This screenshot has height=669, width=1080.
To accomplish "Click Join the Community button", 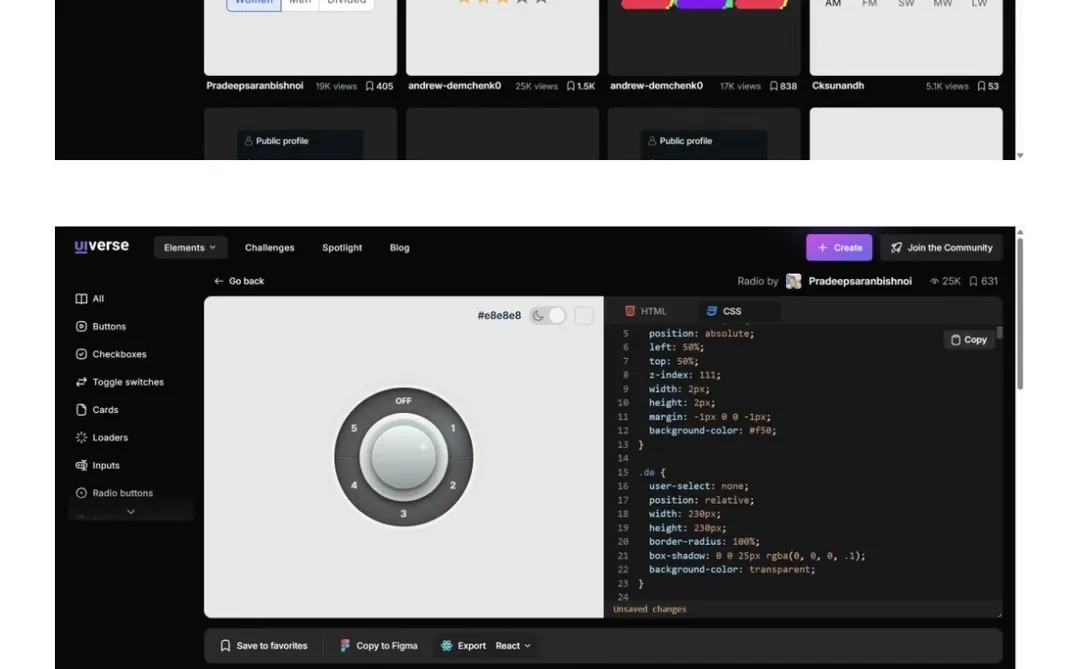I will [941, 247].
